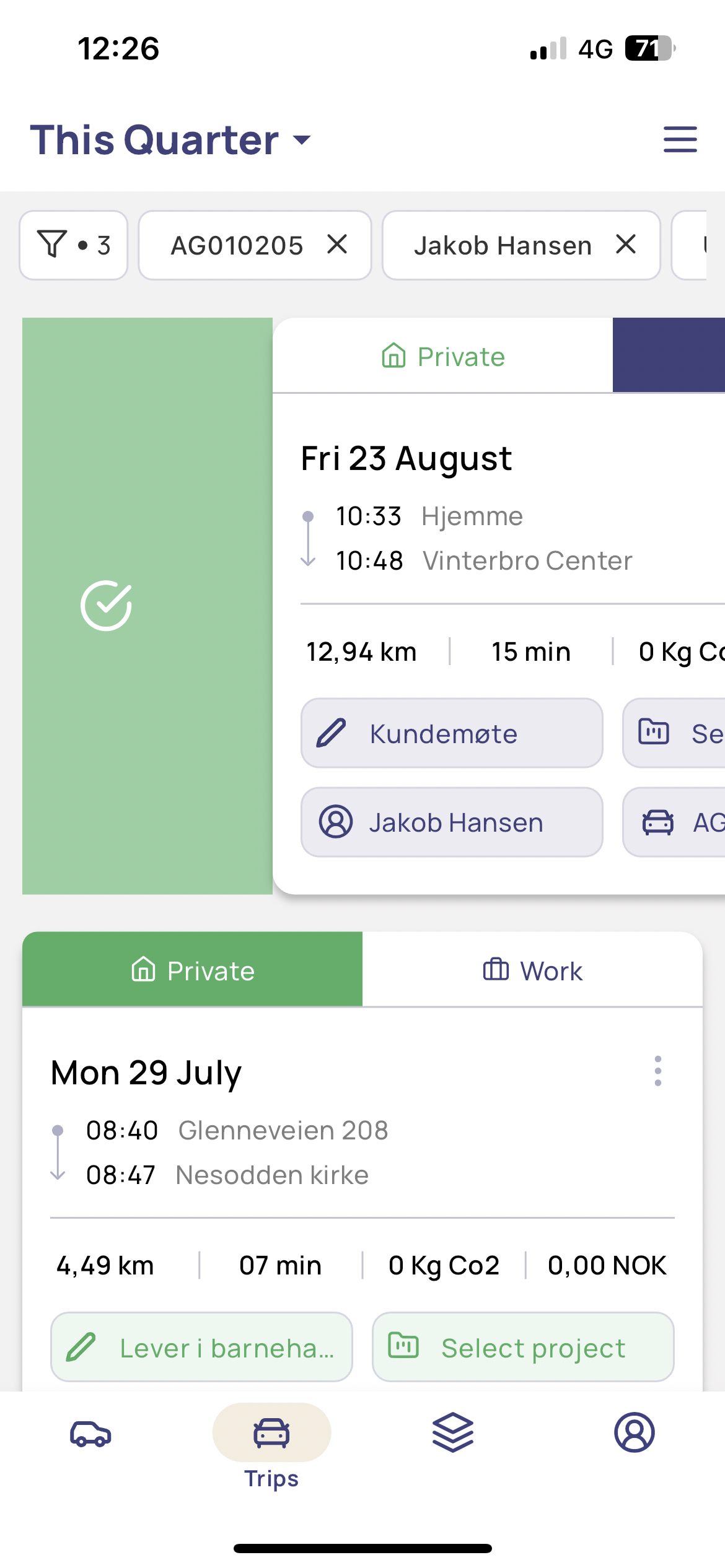
Task: Open the vehicle tab car icon
Action: (x=90, y=1433)
